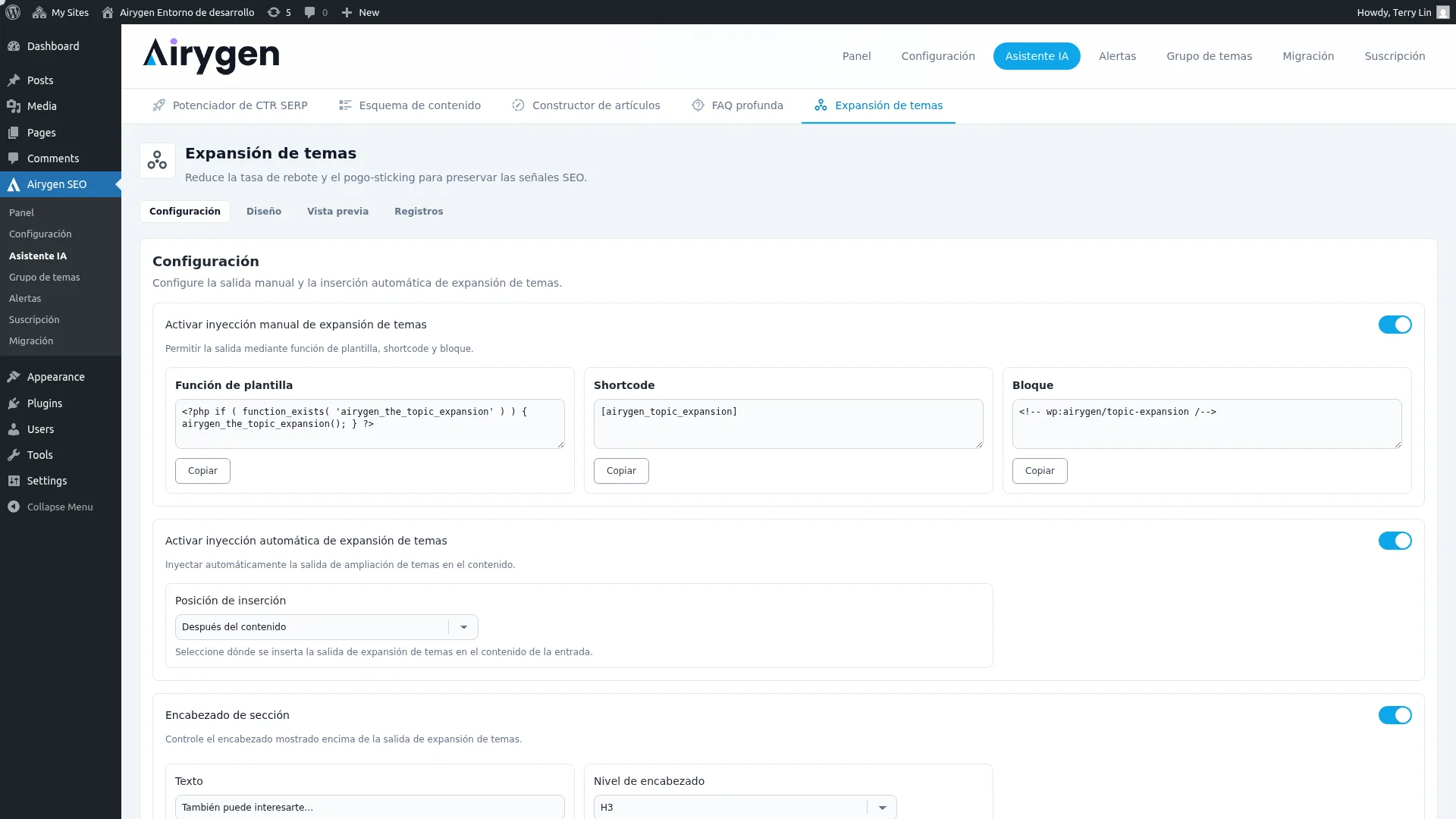
Task: Click Howdy, Terry Lin account link
Action: 1403,12
